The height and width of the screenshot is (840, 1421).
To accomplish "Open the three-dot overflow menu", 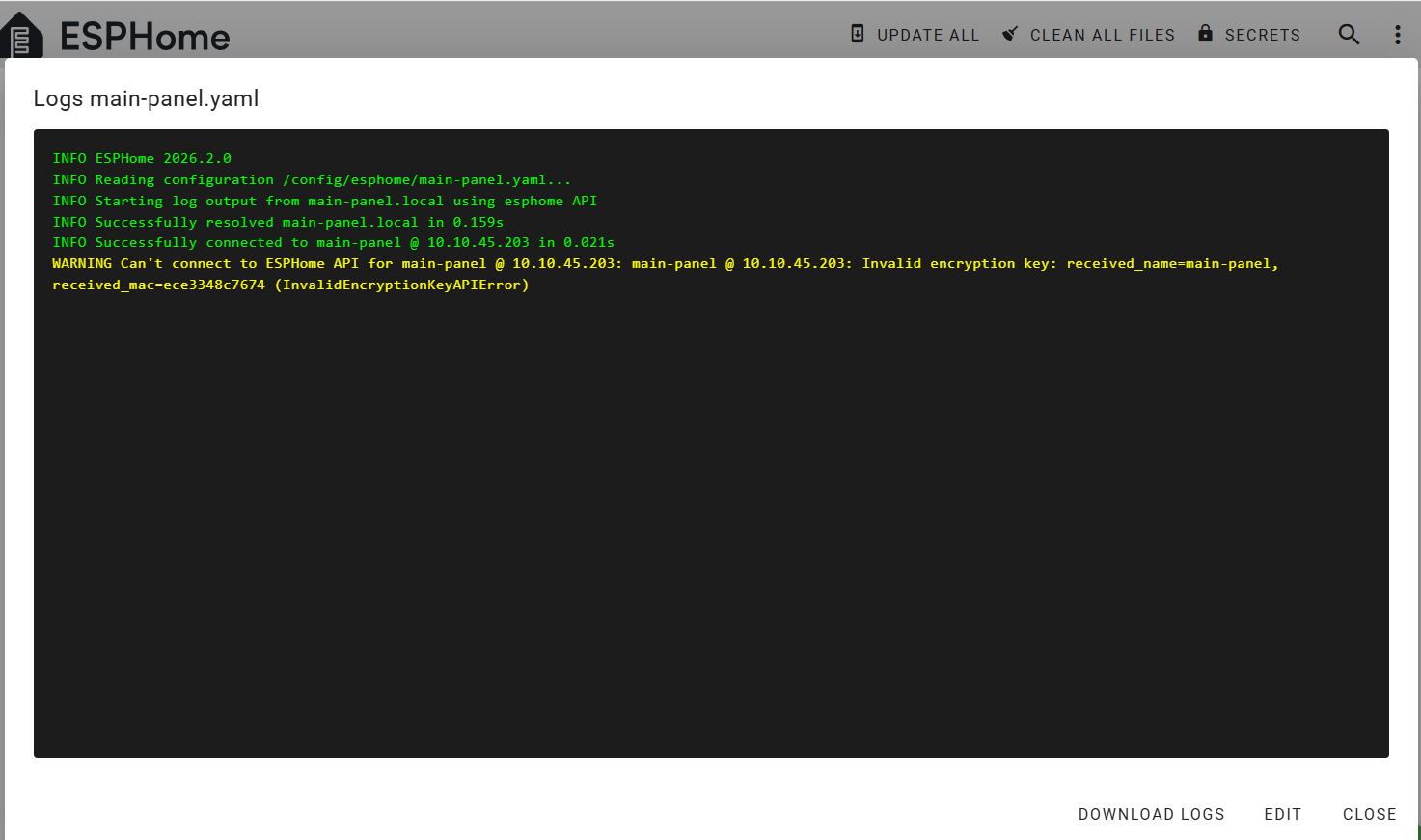I will pyautogui.click(x=1397, y=35).
